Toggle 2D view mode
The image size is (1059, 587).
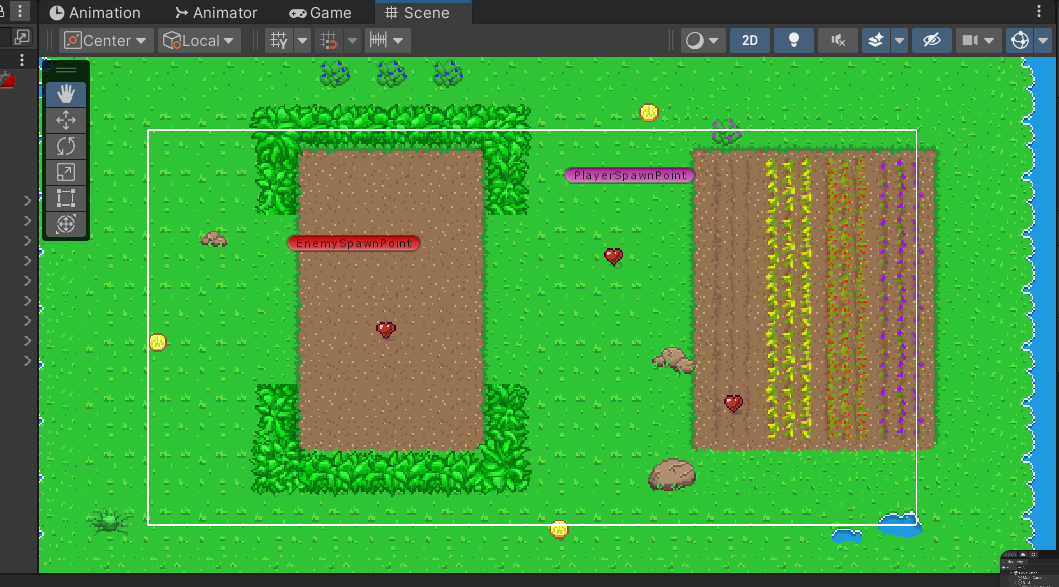(x=750, y=41)
